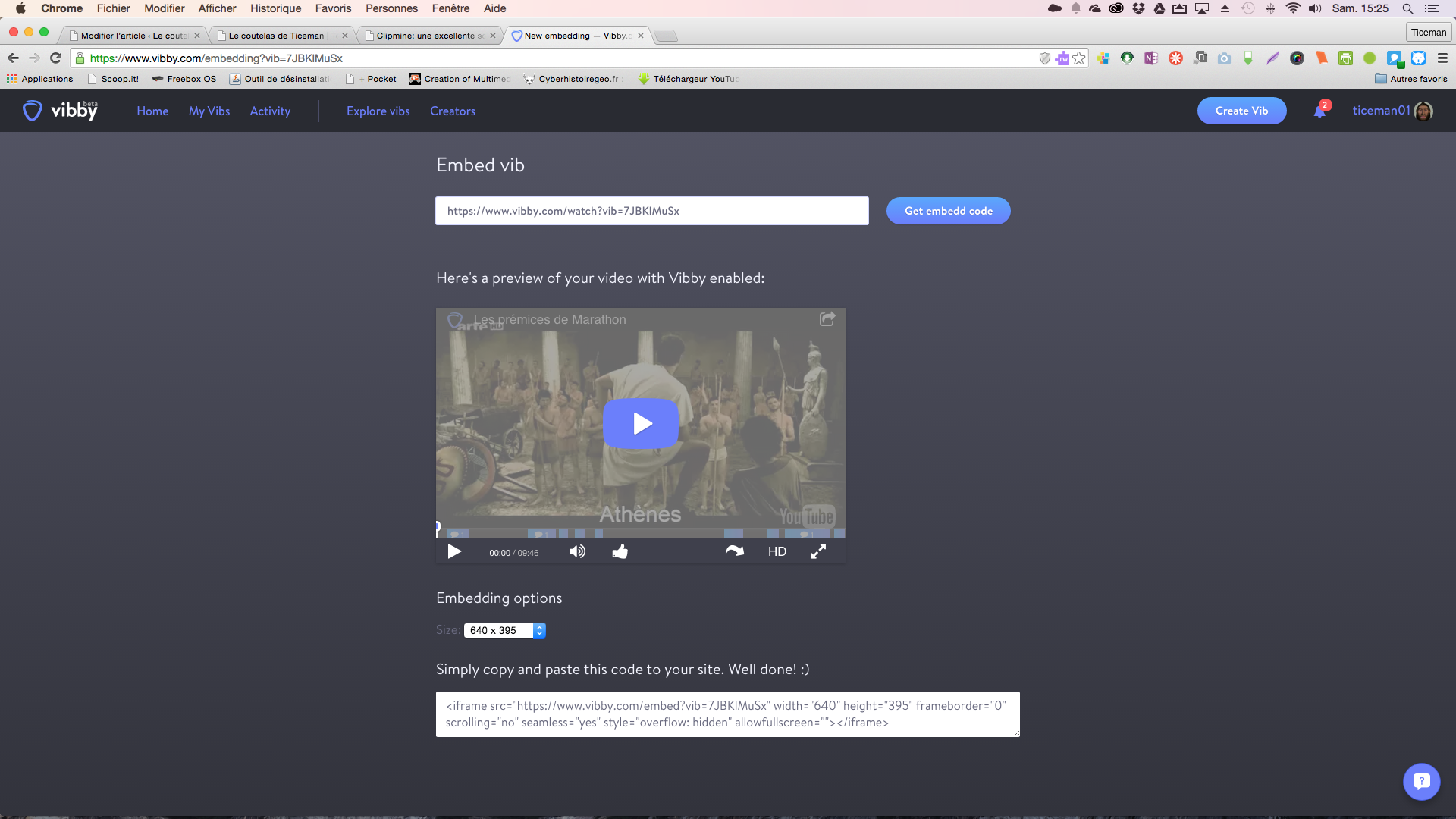
Task: Focus the vib URL input field
Action: pyautogui.click(x=651, y=211)
